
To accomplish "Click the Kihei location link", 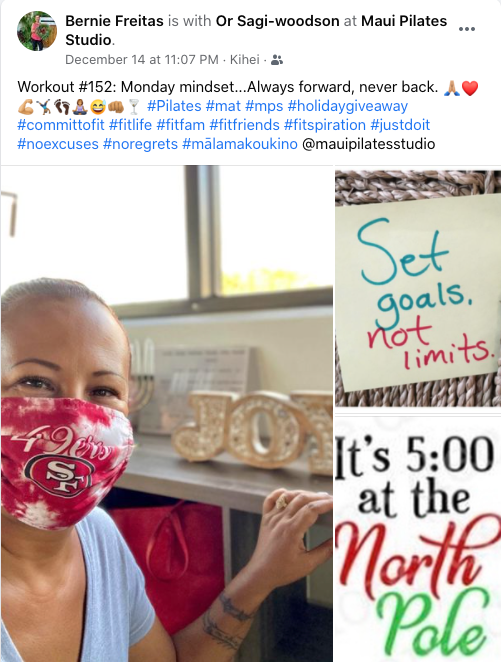I will click(244, 60).
